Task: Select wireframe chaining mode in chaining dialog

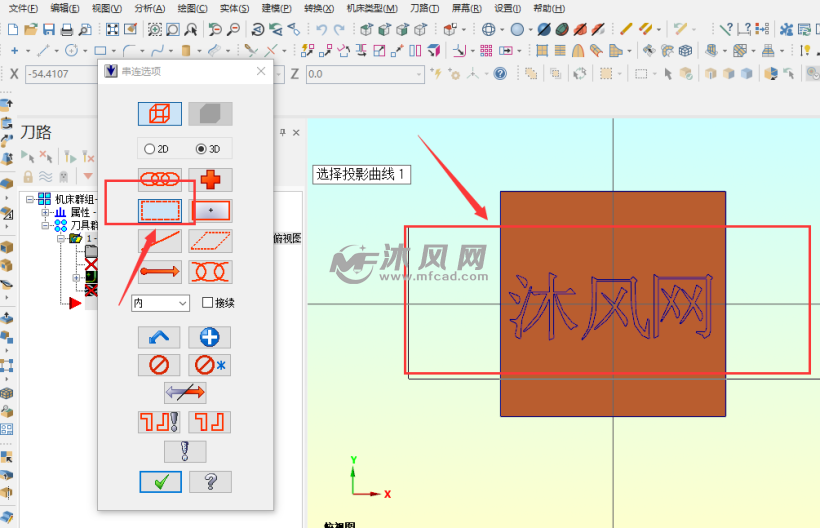Action: [x=160, y=114]
